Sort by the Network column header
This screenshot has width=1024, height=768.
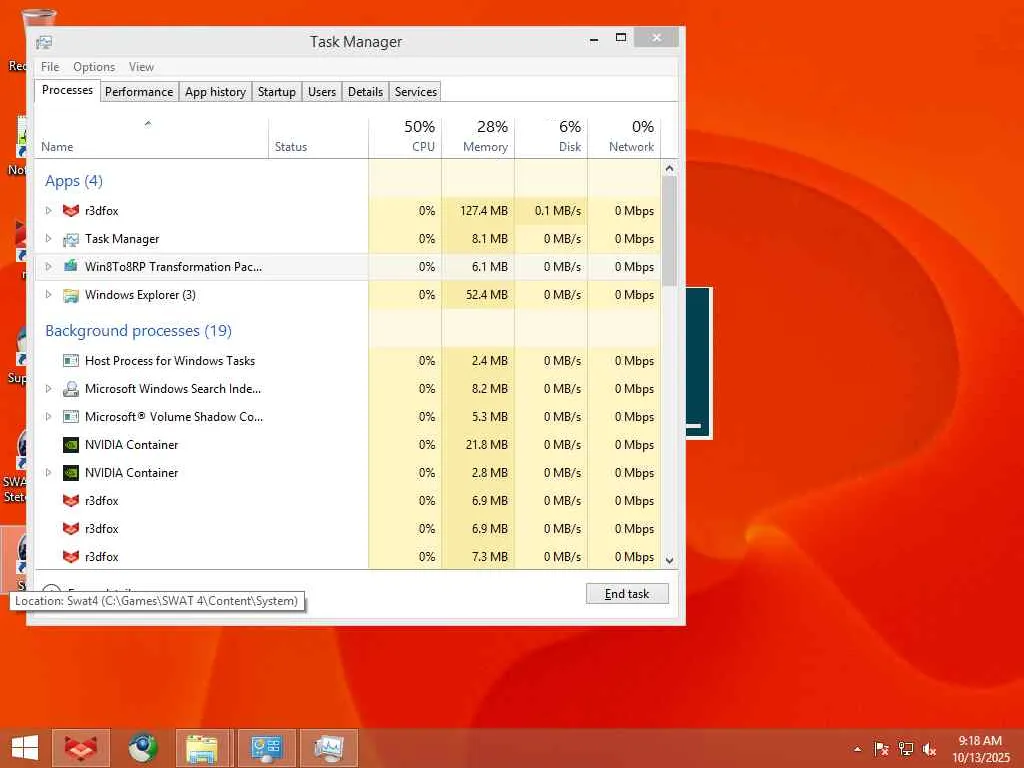coord(624,138)
